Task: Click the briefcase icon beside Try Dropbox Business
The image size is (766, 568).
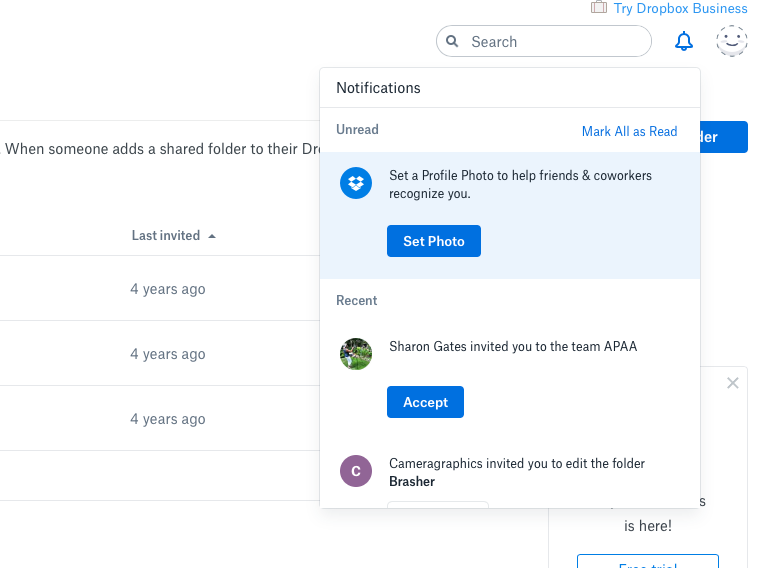Action: click(x=599, y=8)
